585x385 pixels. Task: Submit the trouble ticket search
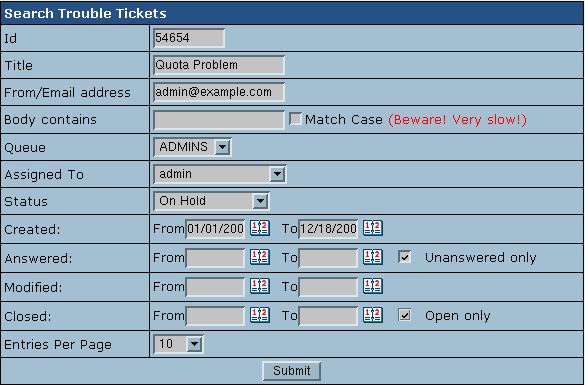point(291,371)
